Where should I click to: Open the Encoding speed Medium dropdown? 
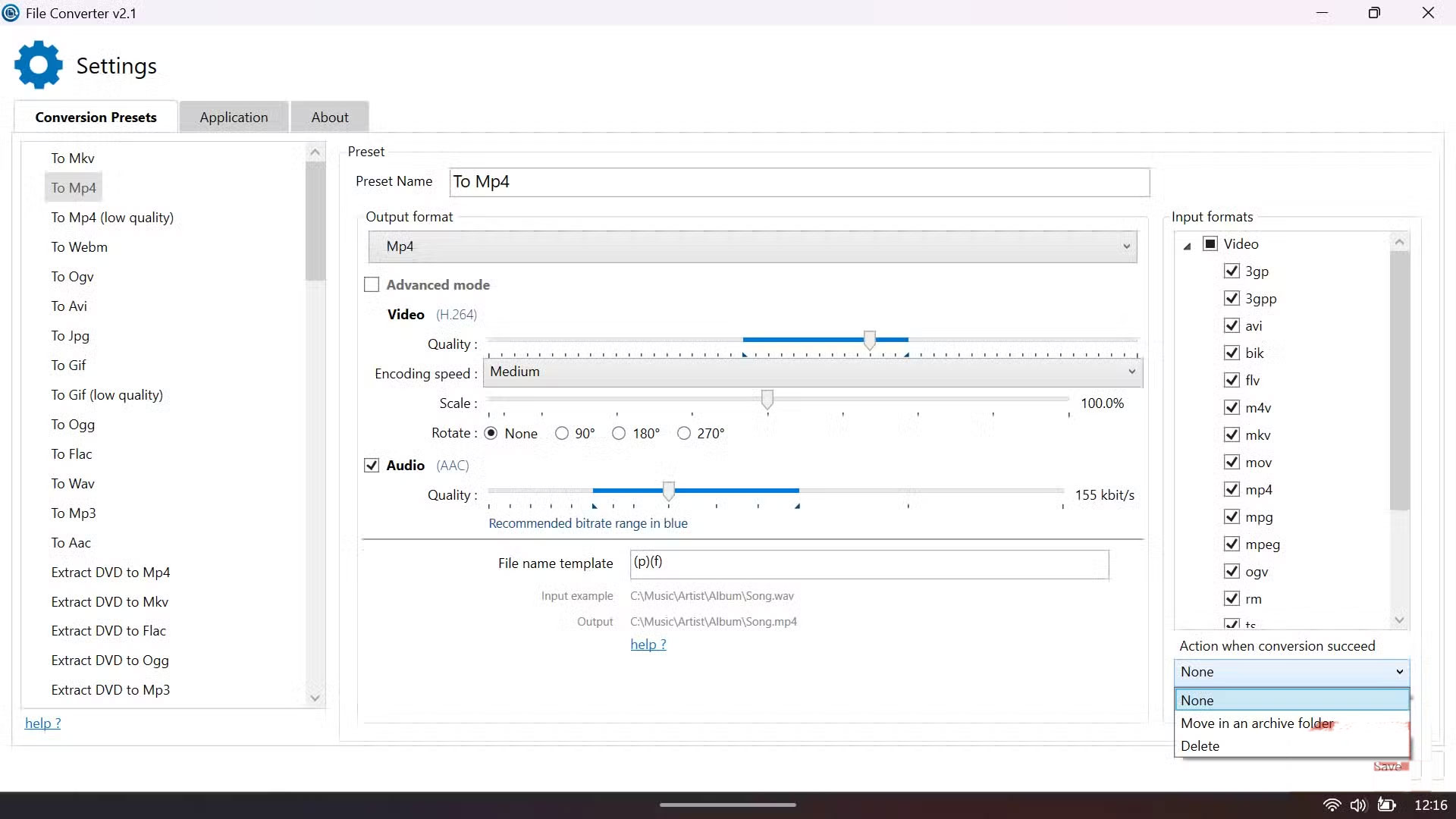click(x=812, y=372)
